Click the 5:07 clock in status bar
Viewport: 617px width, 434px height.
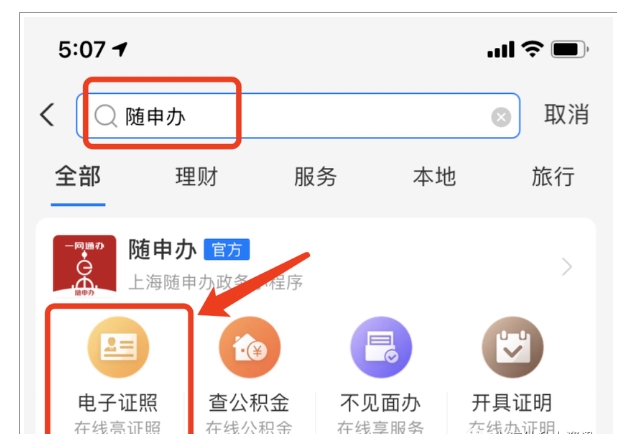pos(82,50)
